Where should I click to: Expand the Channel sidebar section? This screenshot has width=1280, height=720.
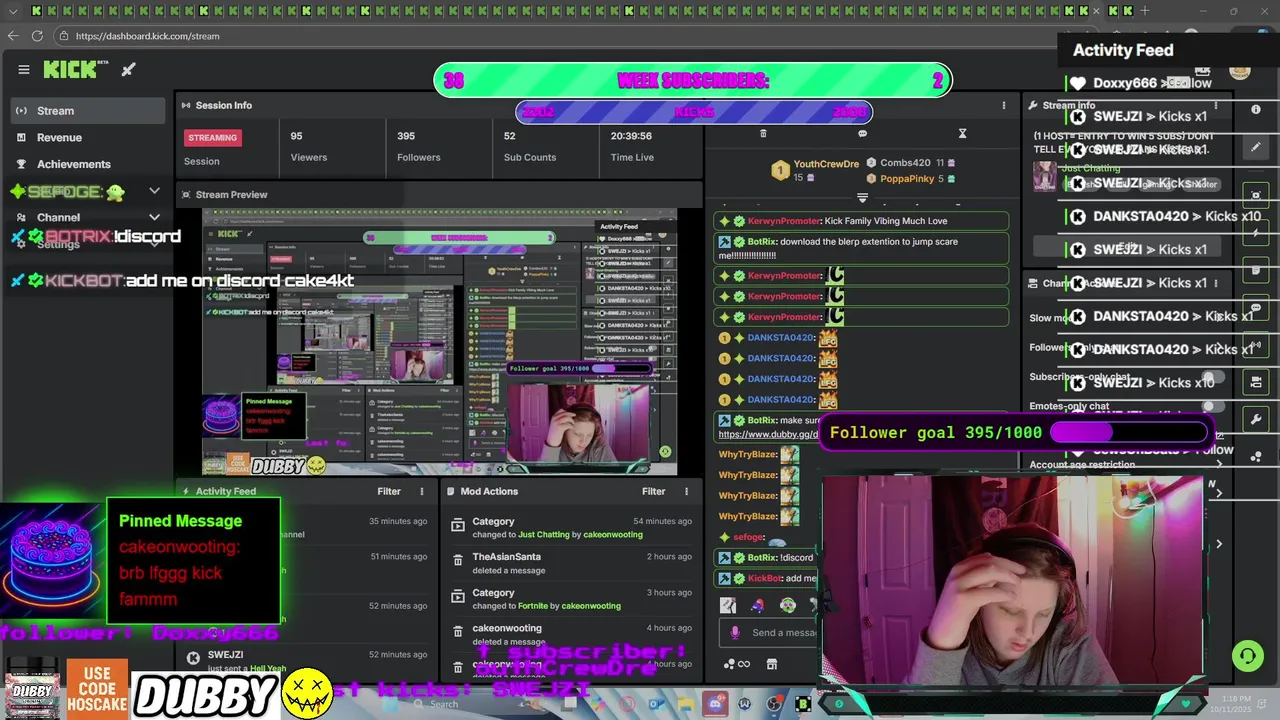(x=154, y=217)
